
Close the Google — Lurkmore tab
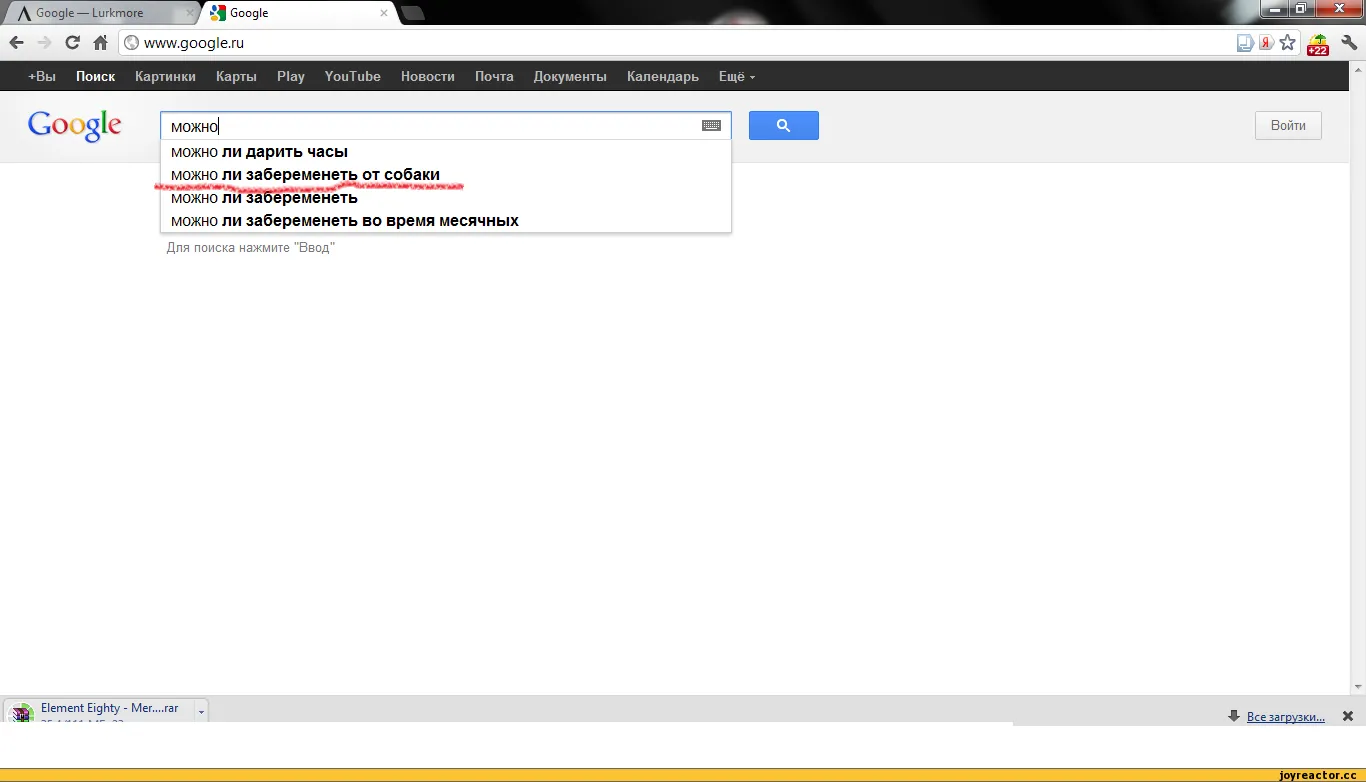[190, 13]
